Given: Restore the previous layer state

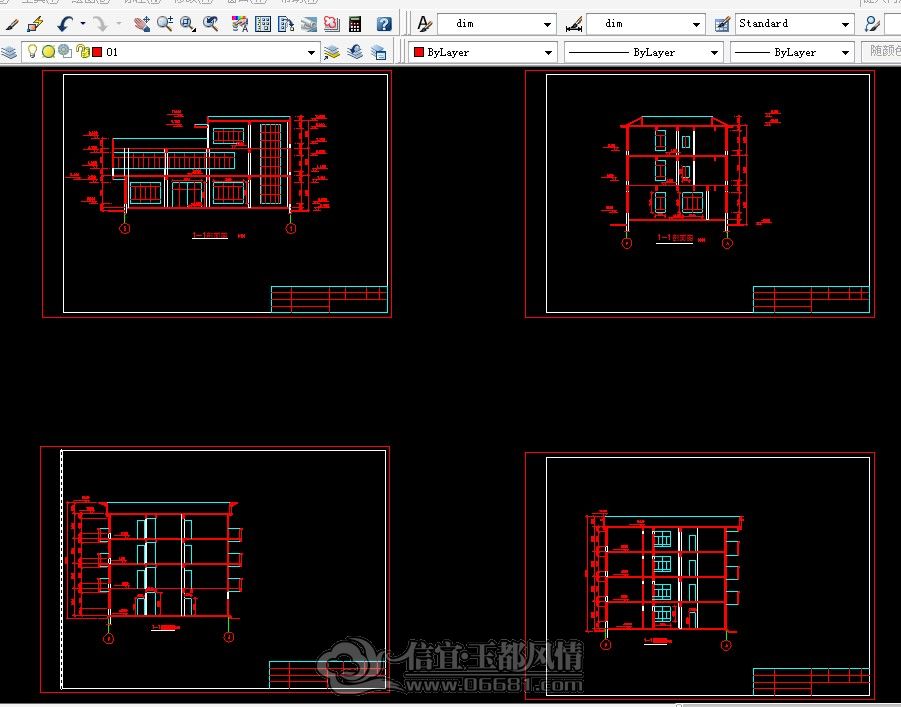Looking at the screenshot, I should [355, 52].
